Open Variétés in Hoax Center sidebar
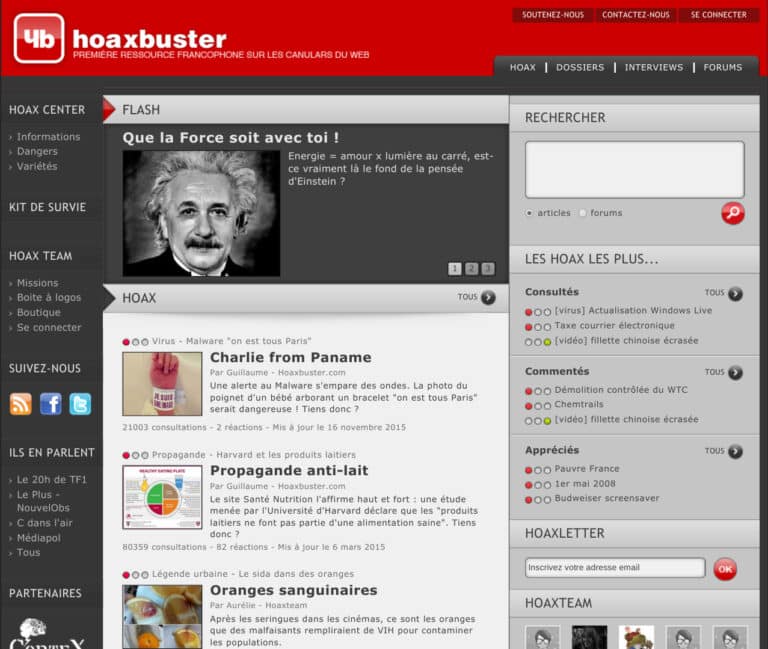This screenshot has height=649, width=768. (37, 167)
